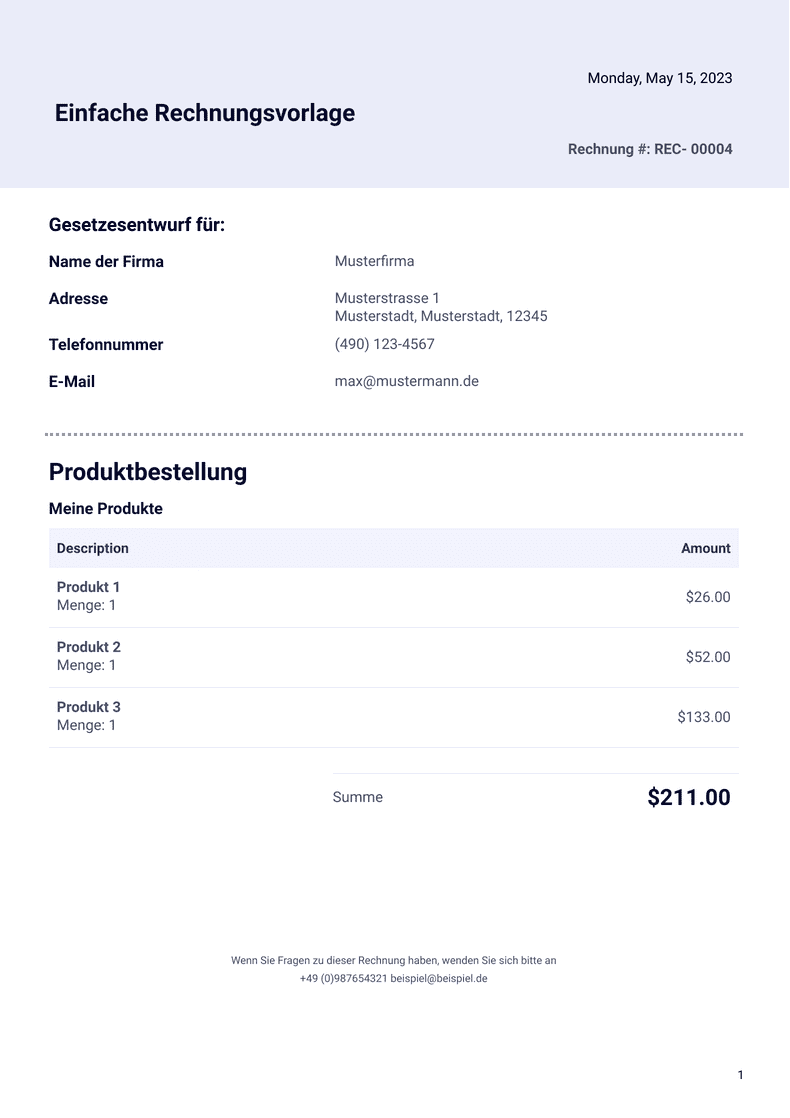Click the Produkt 3 price $133.00
Image resolution: width=790 pixels, height=1118 pixels.
point(704,717)
